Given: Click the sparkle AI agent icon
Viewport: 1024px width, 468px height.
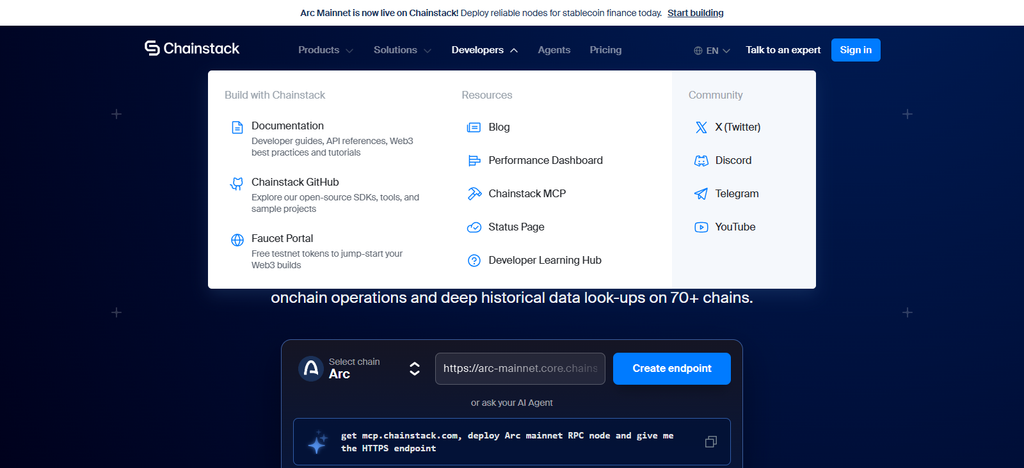Looking at the screenshot, I should click(317, 442).
